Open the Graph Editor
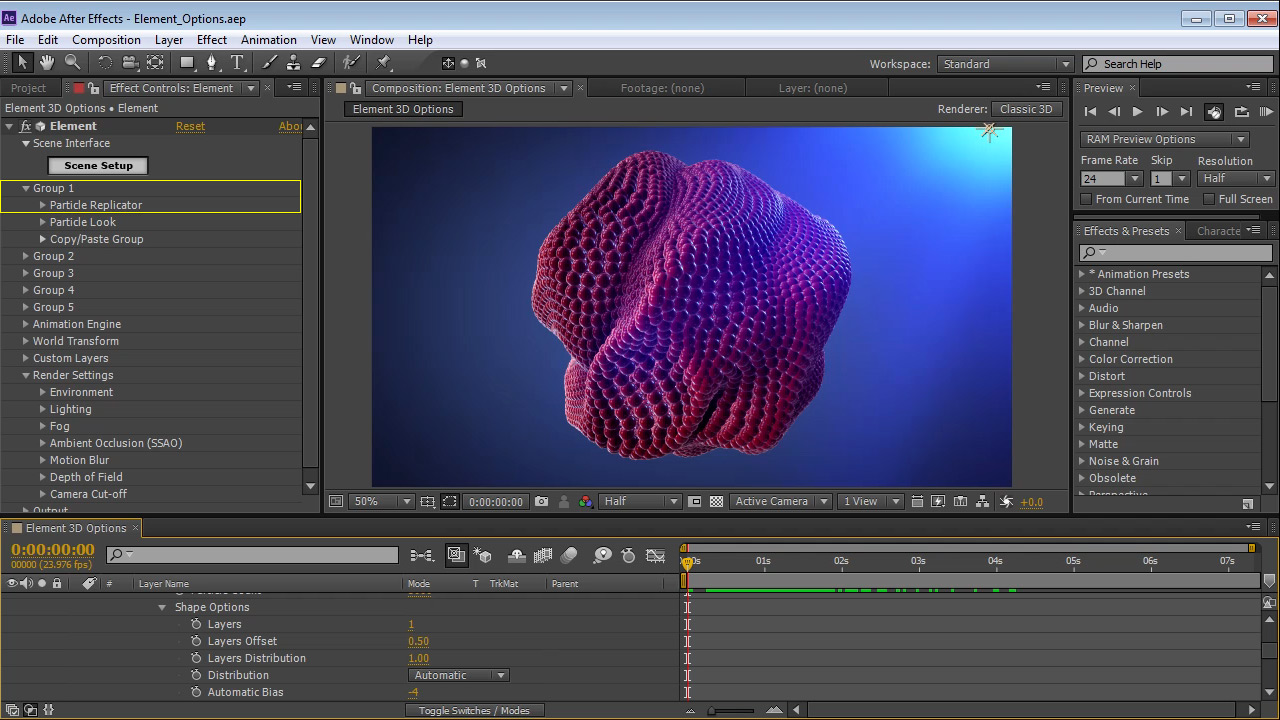The height and width of the screenshot is (720, 1280). pos(656,555)
